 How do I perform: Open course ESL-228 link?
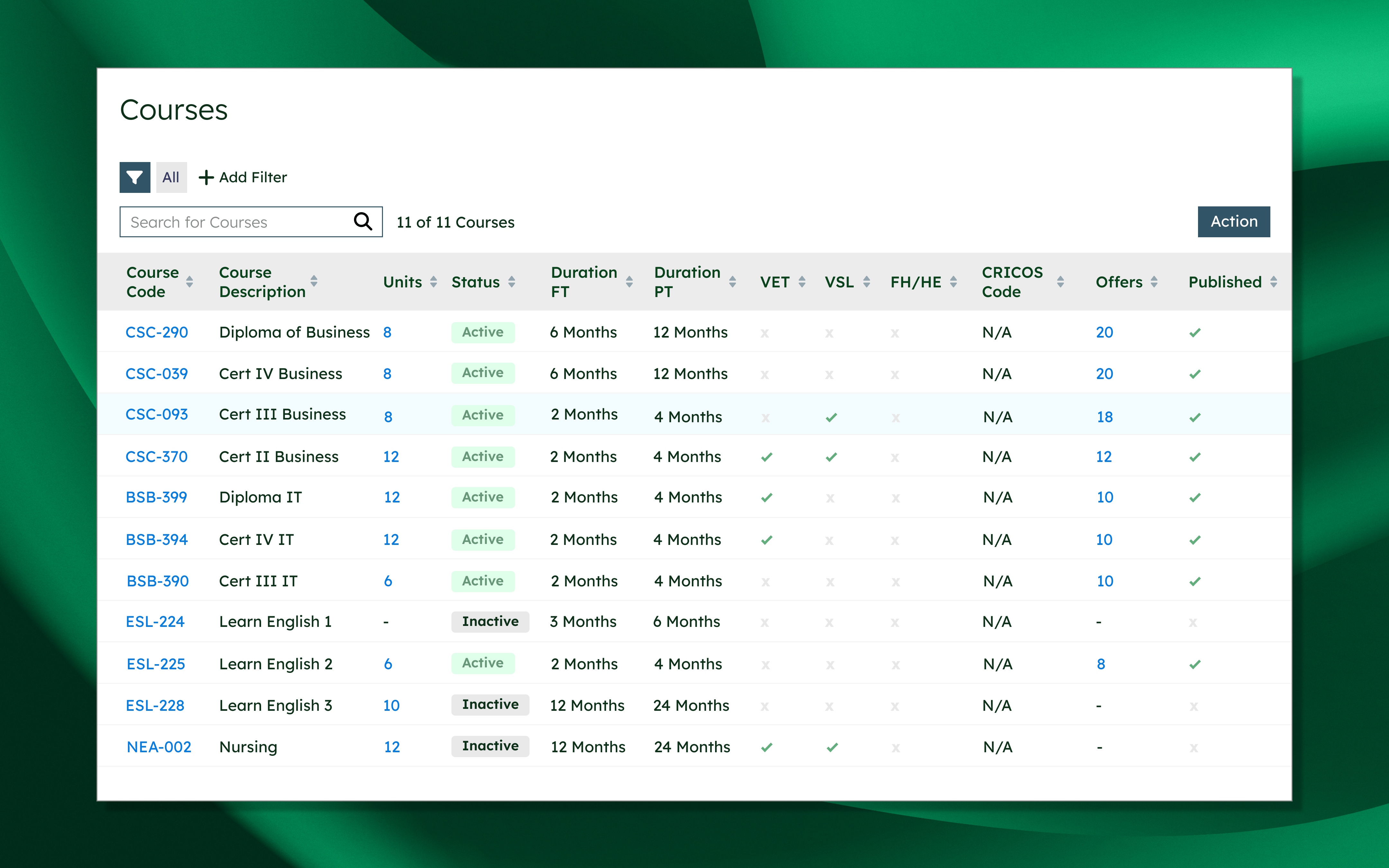(x=155, y=706)
